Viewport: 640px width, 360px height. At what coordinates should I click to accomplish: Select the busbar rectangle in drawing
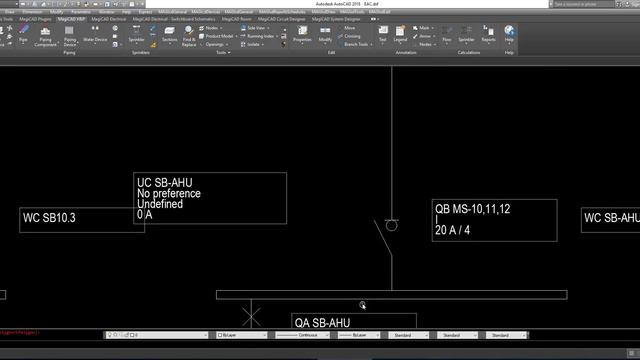[391, 295]
